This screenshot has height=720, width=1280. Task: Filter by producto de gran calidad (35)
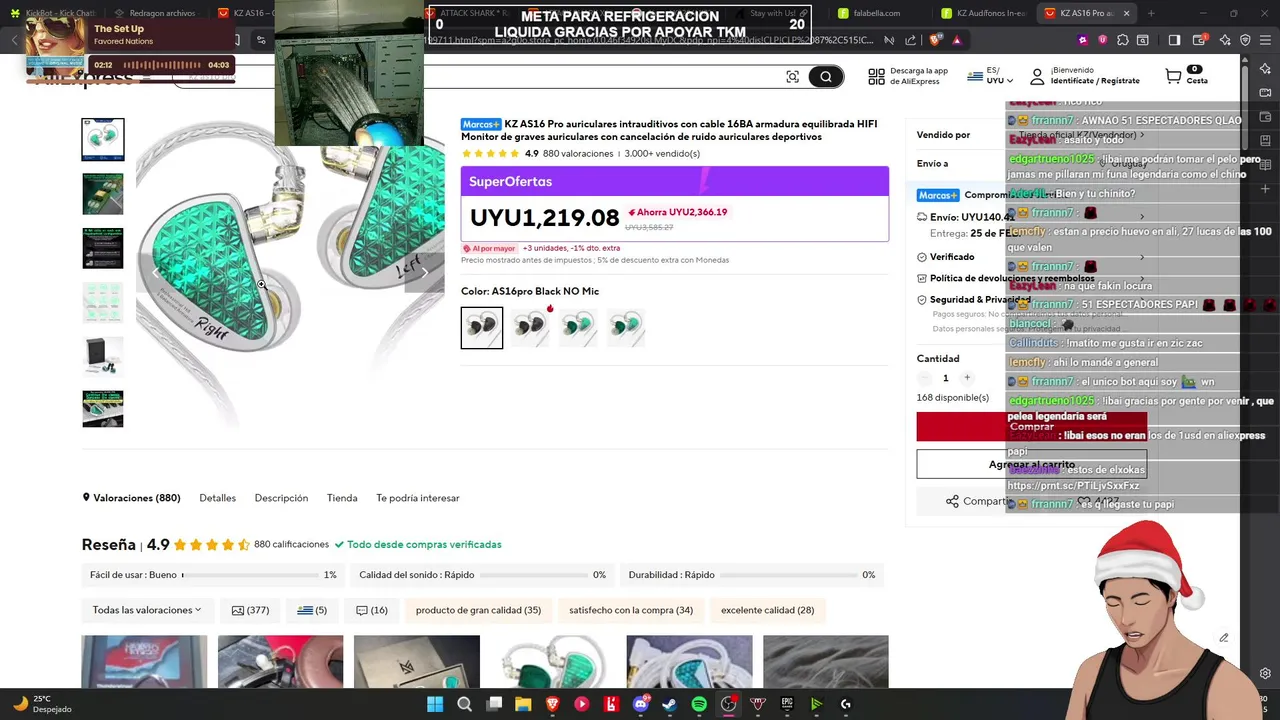coord(478,610)
